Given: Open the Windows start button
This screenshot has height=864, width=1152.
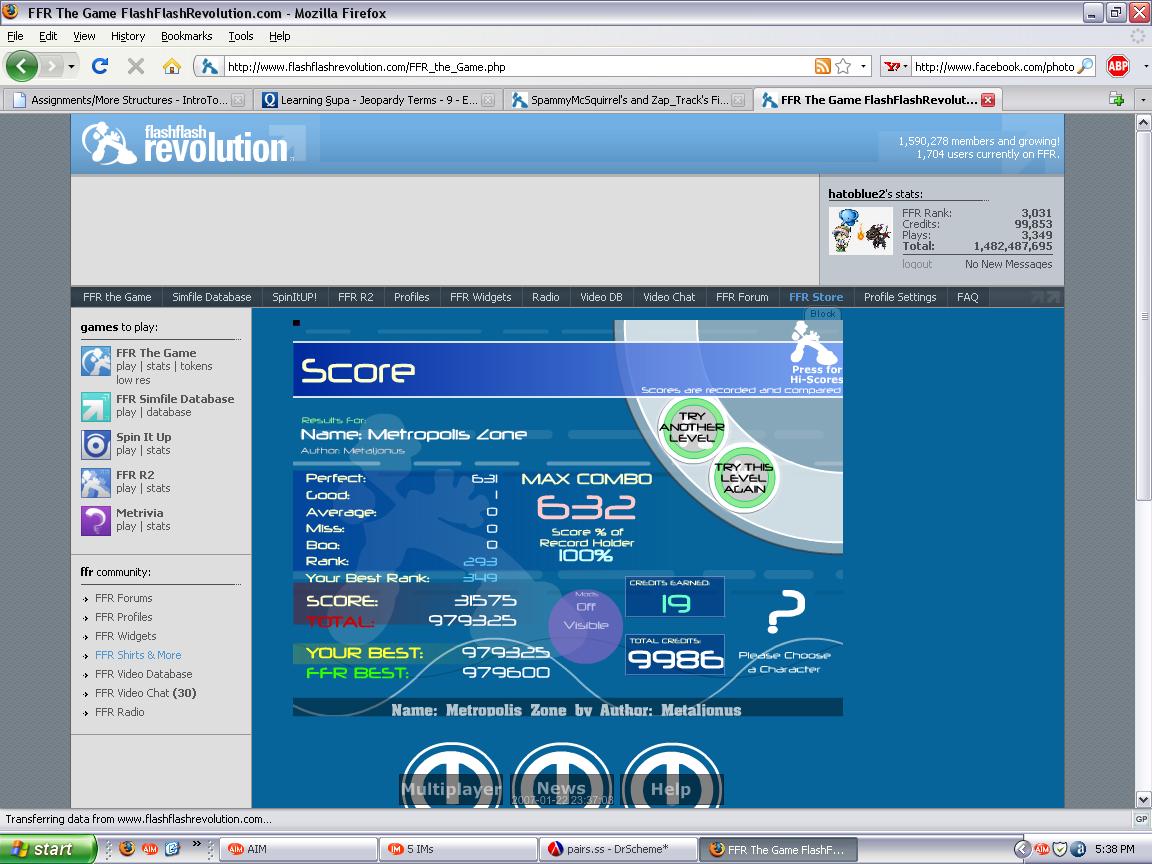Looking at the screenshot, I should 48,849.
